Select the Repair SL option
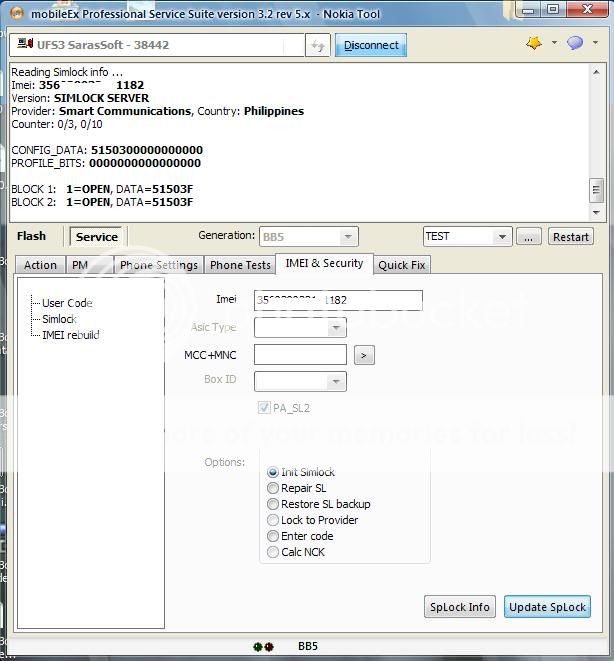 click(297, 488)
